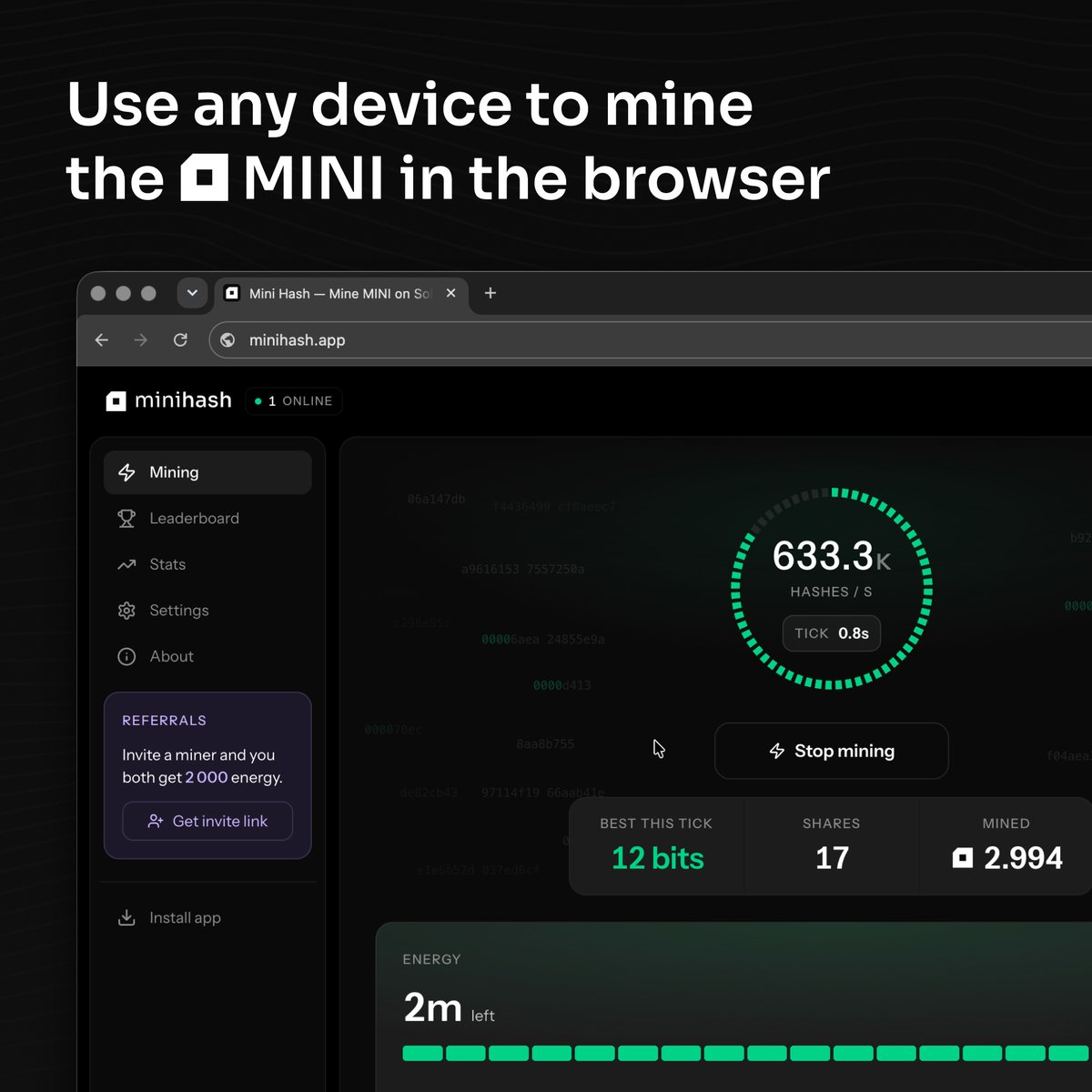Viewport: 1092px width, 1092px height.
Task: Click the 12 bits best tick value
Action: [658, 858]
